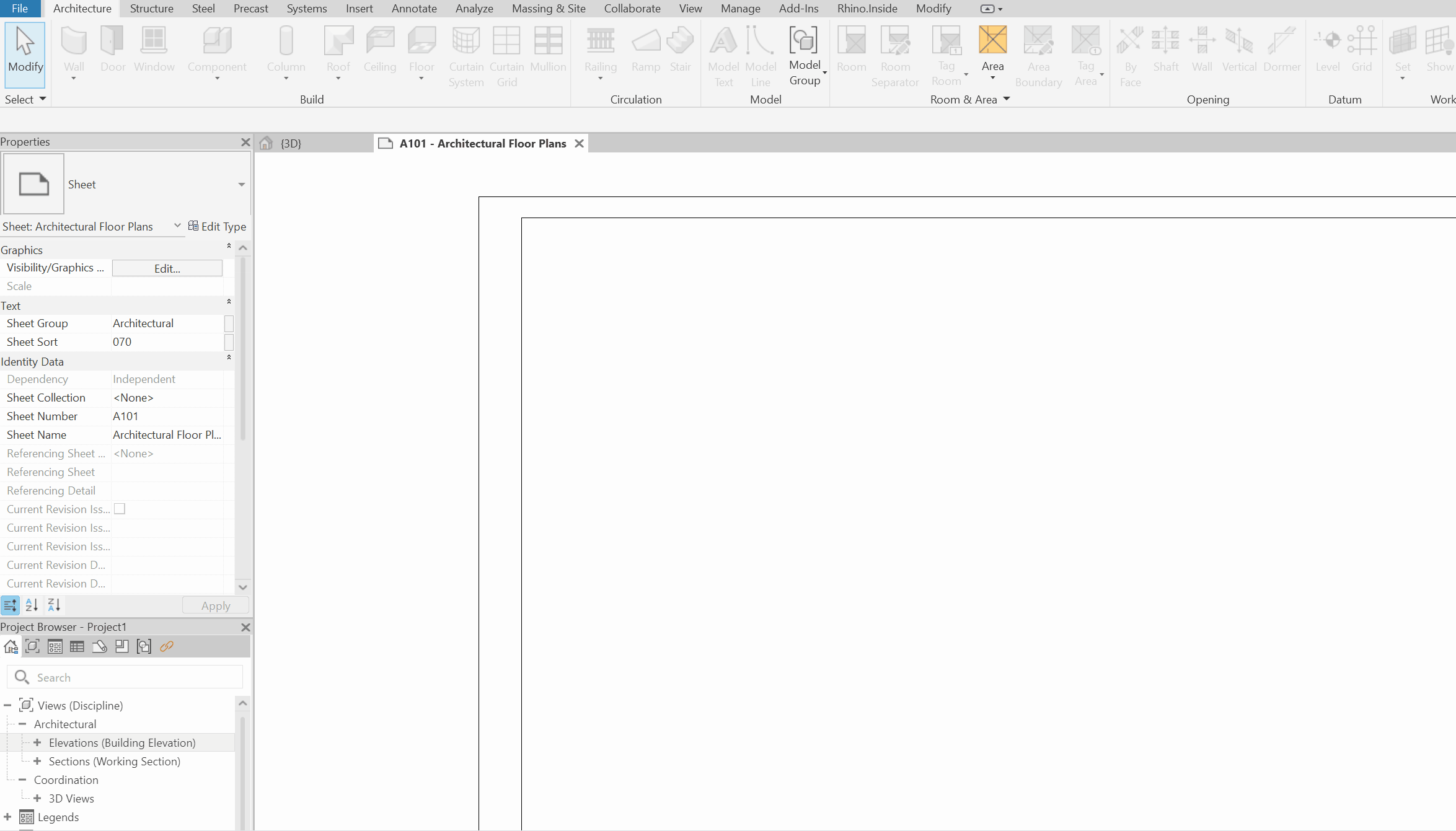Open the Annotate ribbon tab
This screenshot has height=831, width=1456.
[x=413, y=9]
